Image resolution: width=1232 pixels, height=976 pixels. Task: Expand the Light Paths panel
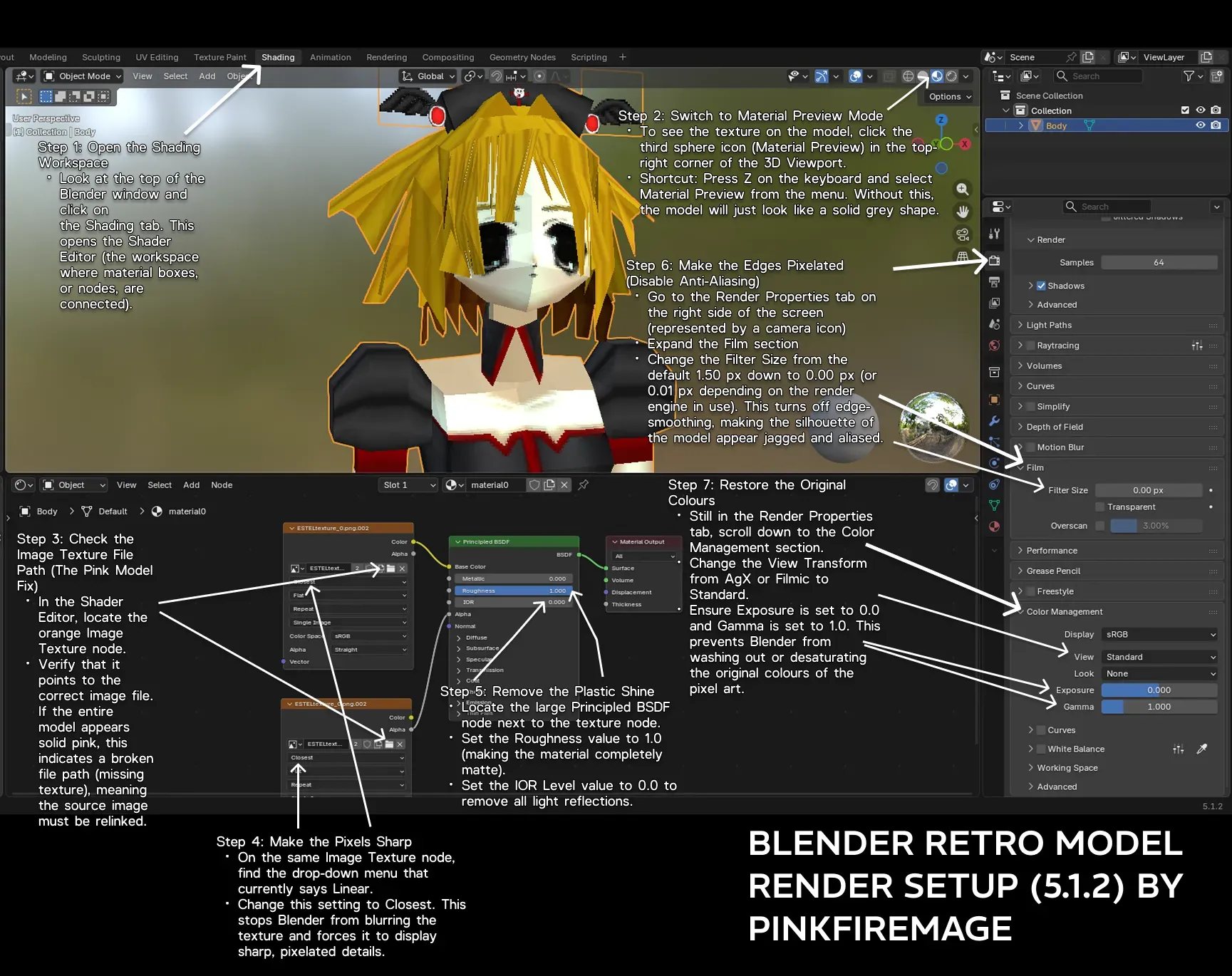pyautogui.click(x=1117, y=325)
